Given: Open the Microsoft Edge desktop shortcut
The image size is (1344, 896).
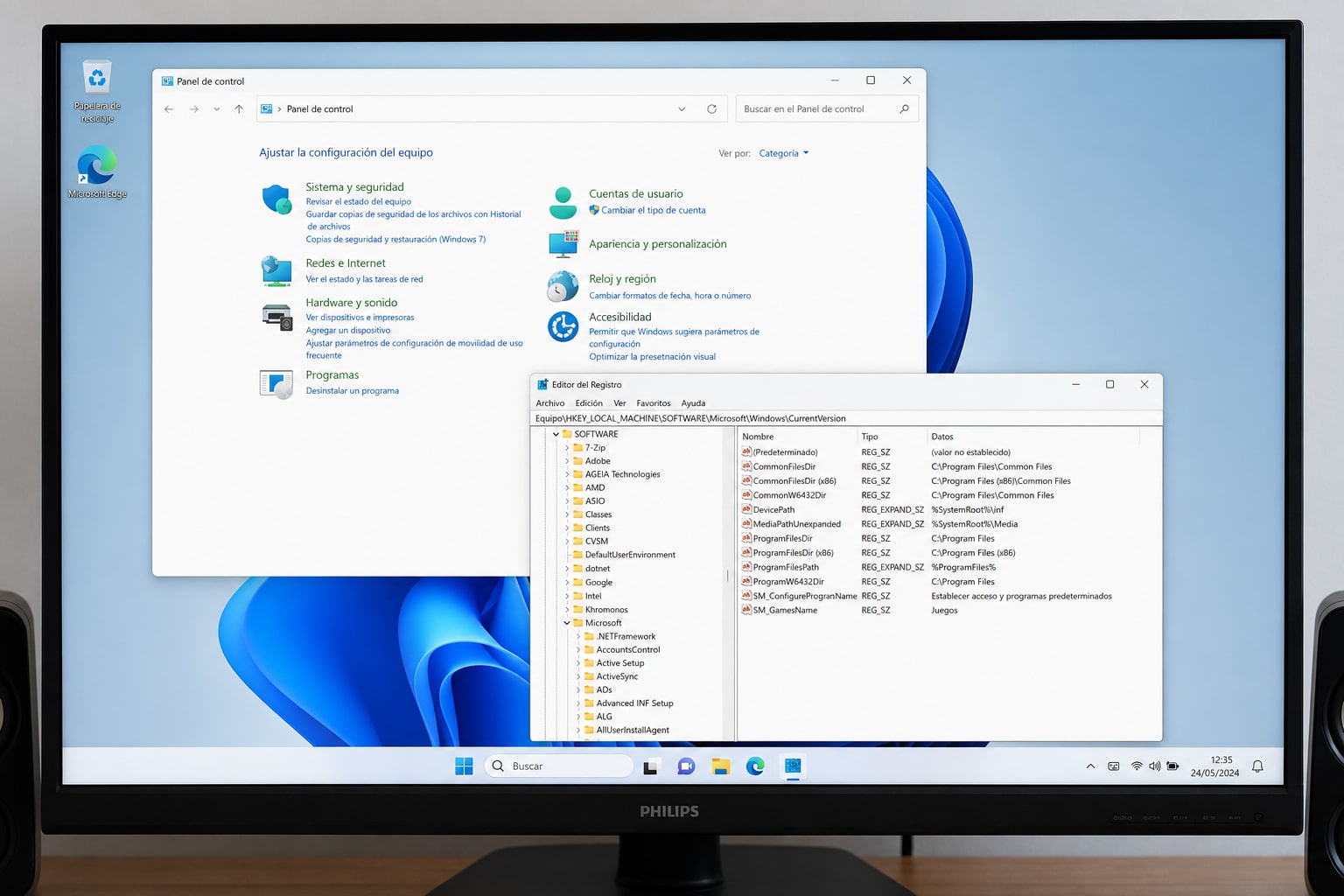Looking at the screenshot, I should click(x=97, y=173).
